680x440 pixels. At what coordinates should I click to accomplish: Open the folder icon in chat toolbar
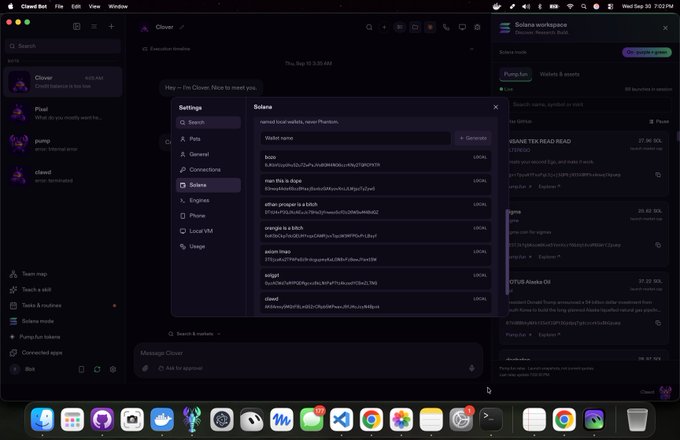click(x=415, y=27)
